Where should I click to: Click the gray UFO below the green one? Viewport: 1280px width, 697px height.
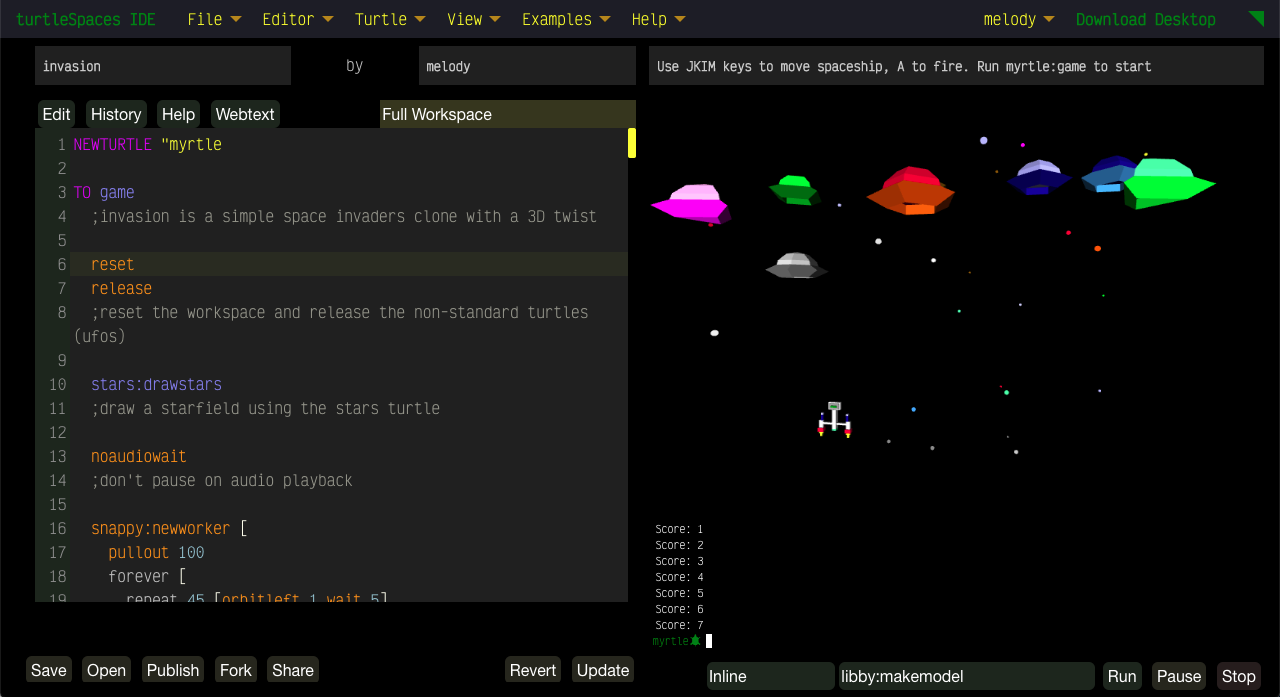tap(796, 266)
